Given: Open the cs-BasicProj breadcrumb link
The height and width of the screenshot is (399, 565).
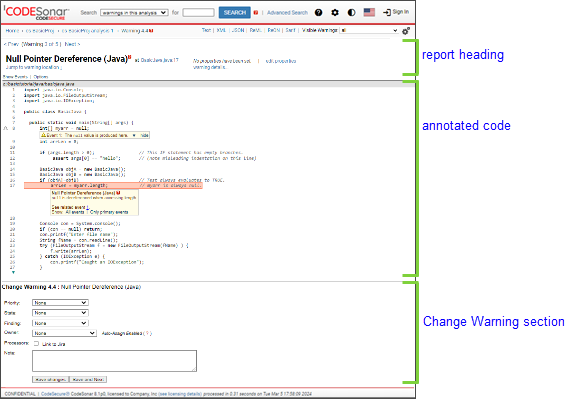Looking at the screenshot, I should [x=40, y=31].
